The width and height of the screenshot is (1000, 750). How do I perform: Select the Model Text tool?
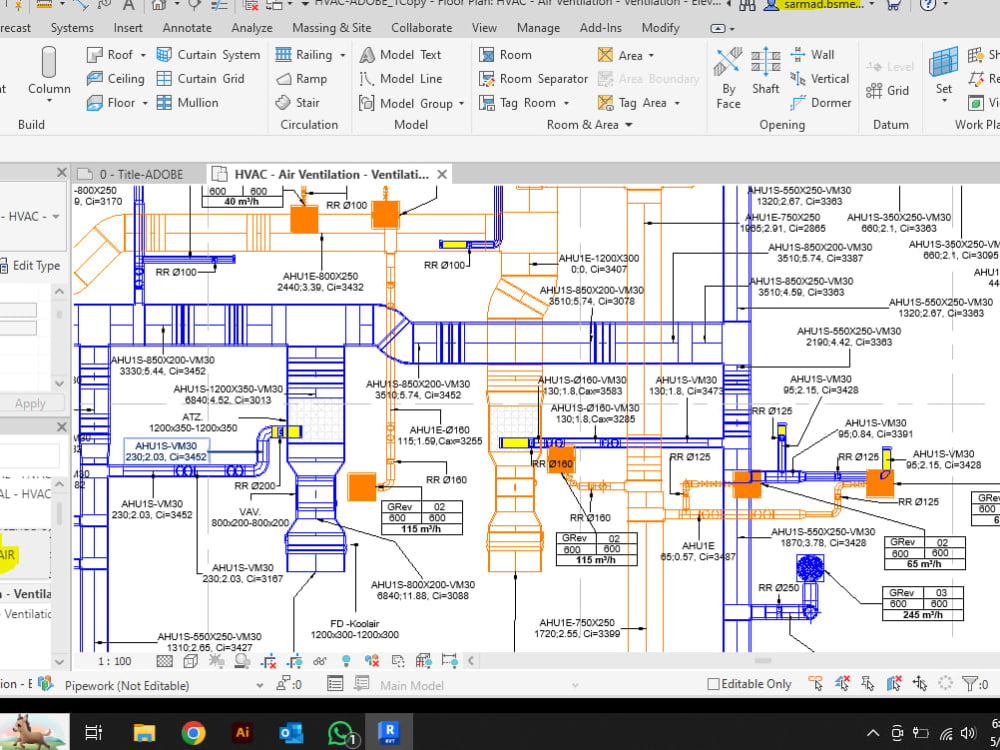[400, 55]
